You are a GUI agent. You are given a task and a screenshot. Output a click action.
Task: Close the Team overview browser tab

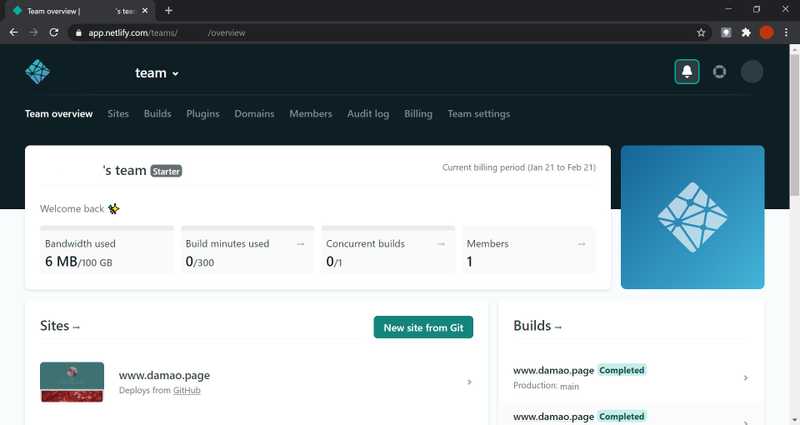click(145, 10)
